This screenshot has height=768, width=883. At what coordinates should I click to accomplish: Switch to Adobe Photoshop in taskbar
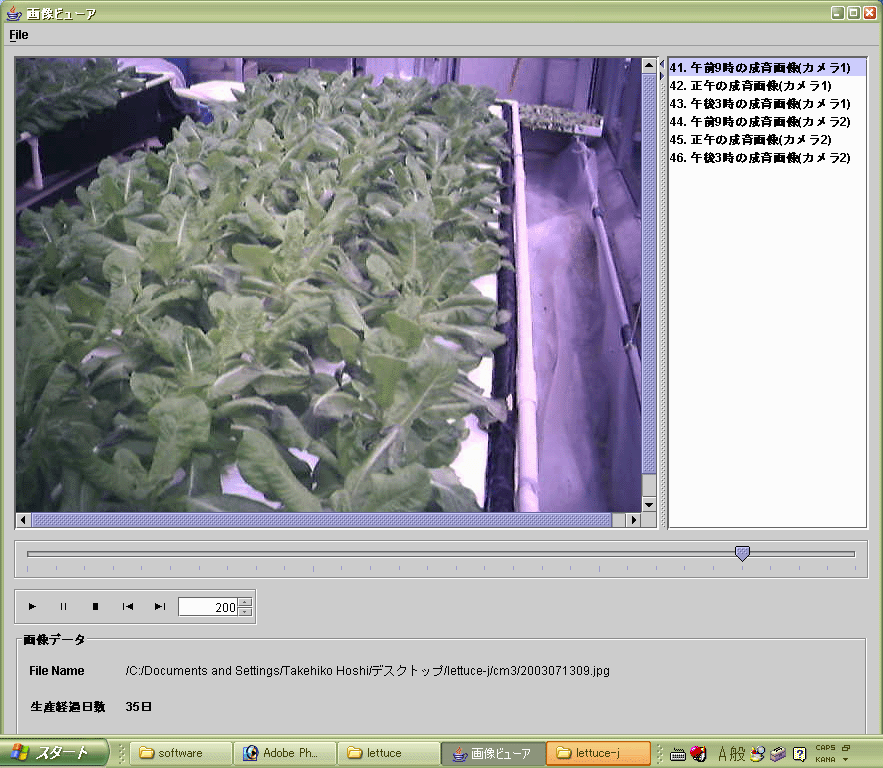coord(283,753)
